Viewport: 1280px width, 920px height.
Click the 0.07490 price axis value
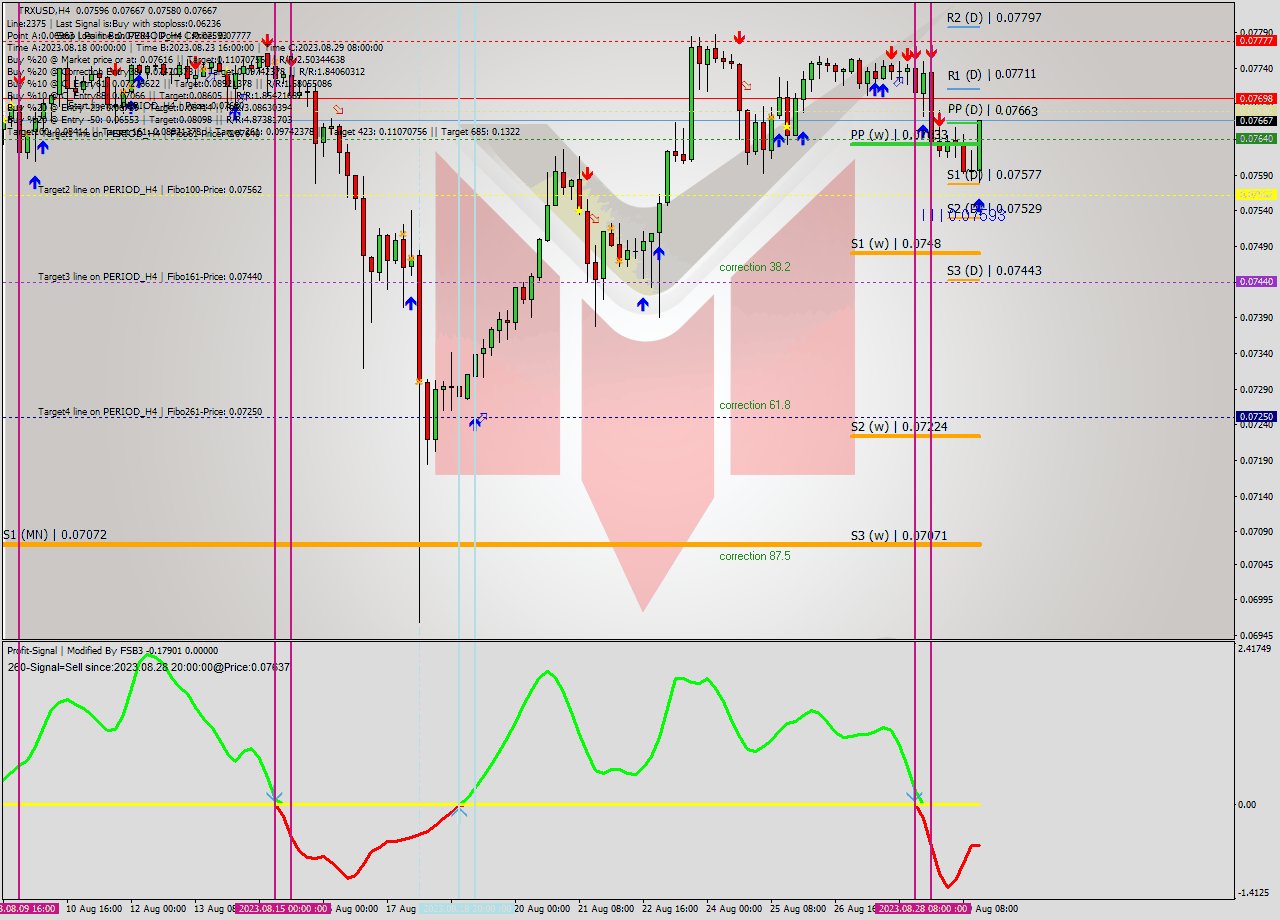(x=1256, y=247)
